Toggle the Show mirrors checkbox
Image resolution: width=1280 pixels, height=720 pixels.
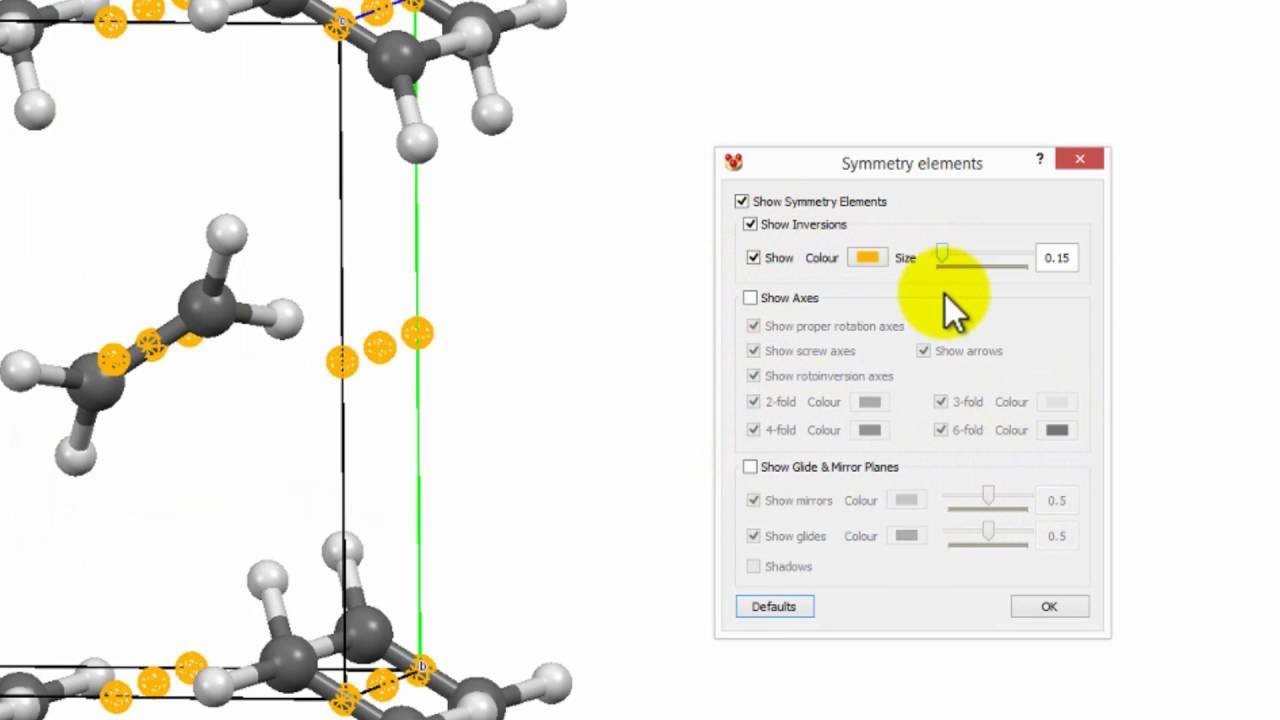[x=753, y=500]
